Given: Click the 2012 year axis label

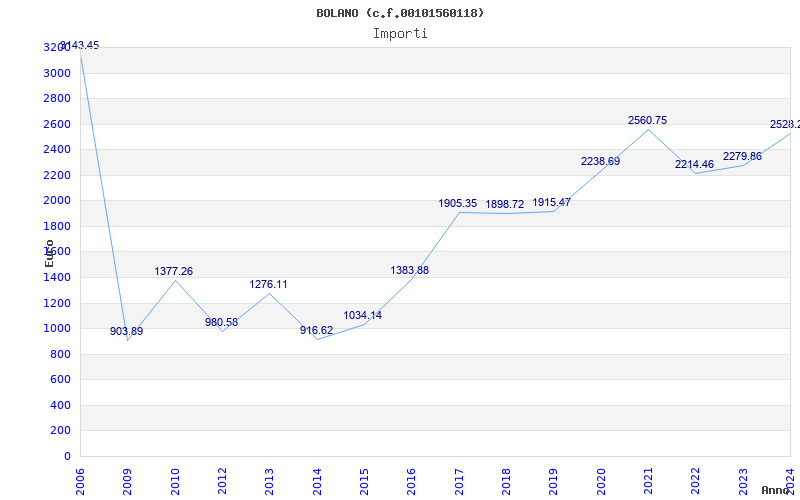Looking at the screenshot, I should [222, 482].
